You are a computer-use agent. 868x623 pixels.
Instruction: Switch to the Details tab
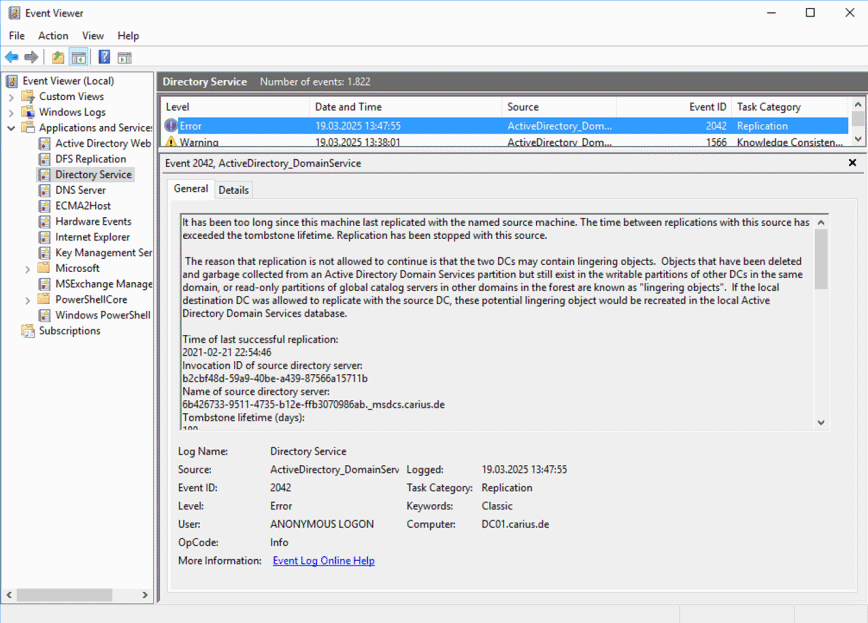click(234, 190)
